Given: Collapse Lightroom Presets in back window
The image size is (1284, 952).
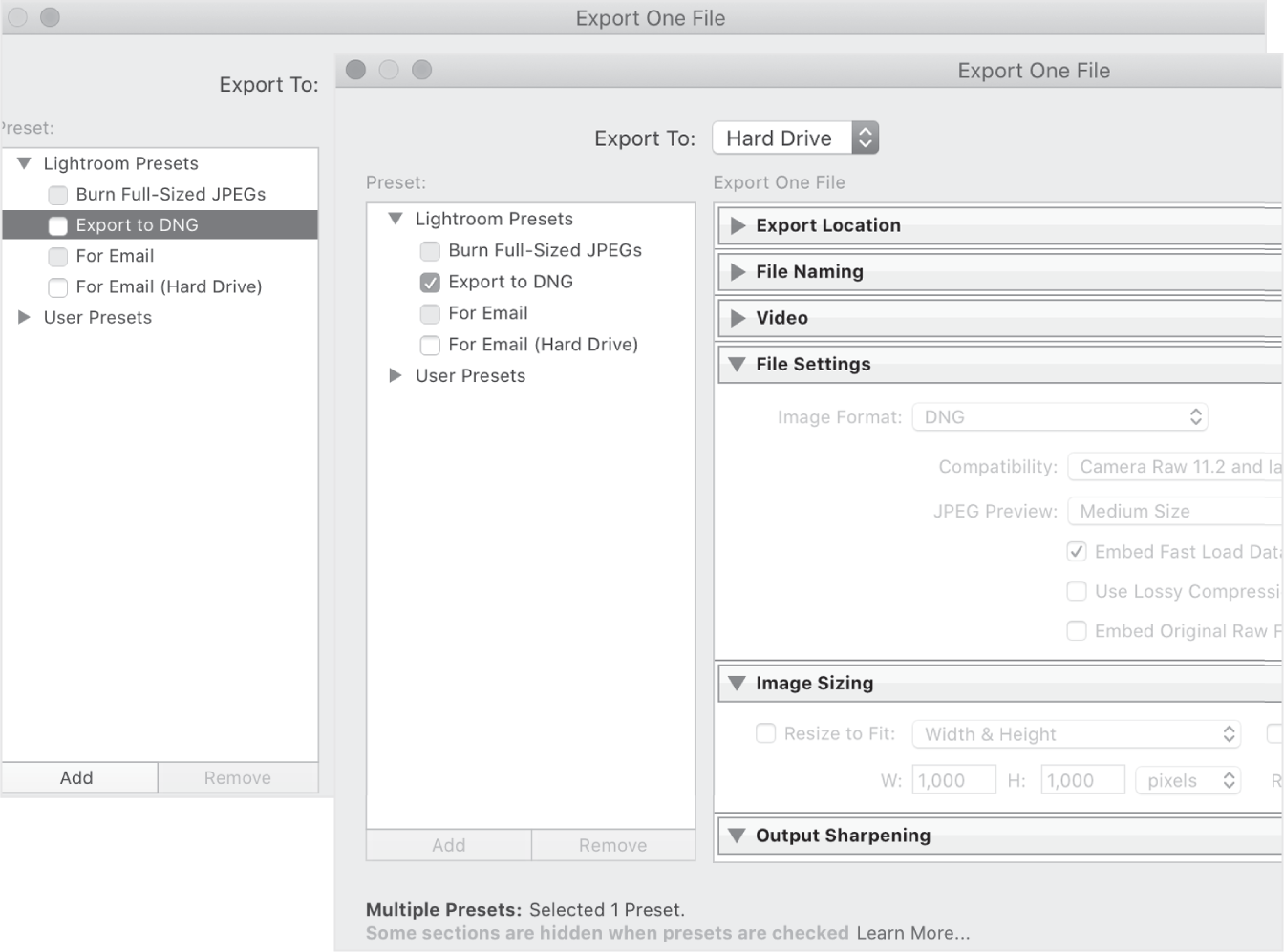Looking at the screenshot, I should (x=25, y=163).
